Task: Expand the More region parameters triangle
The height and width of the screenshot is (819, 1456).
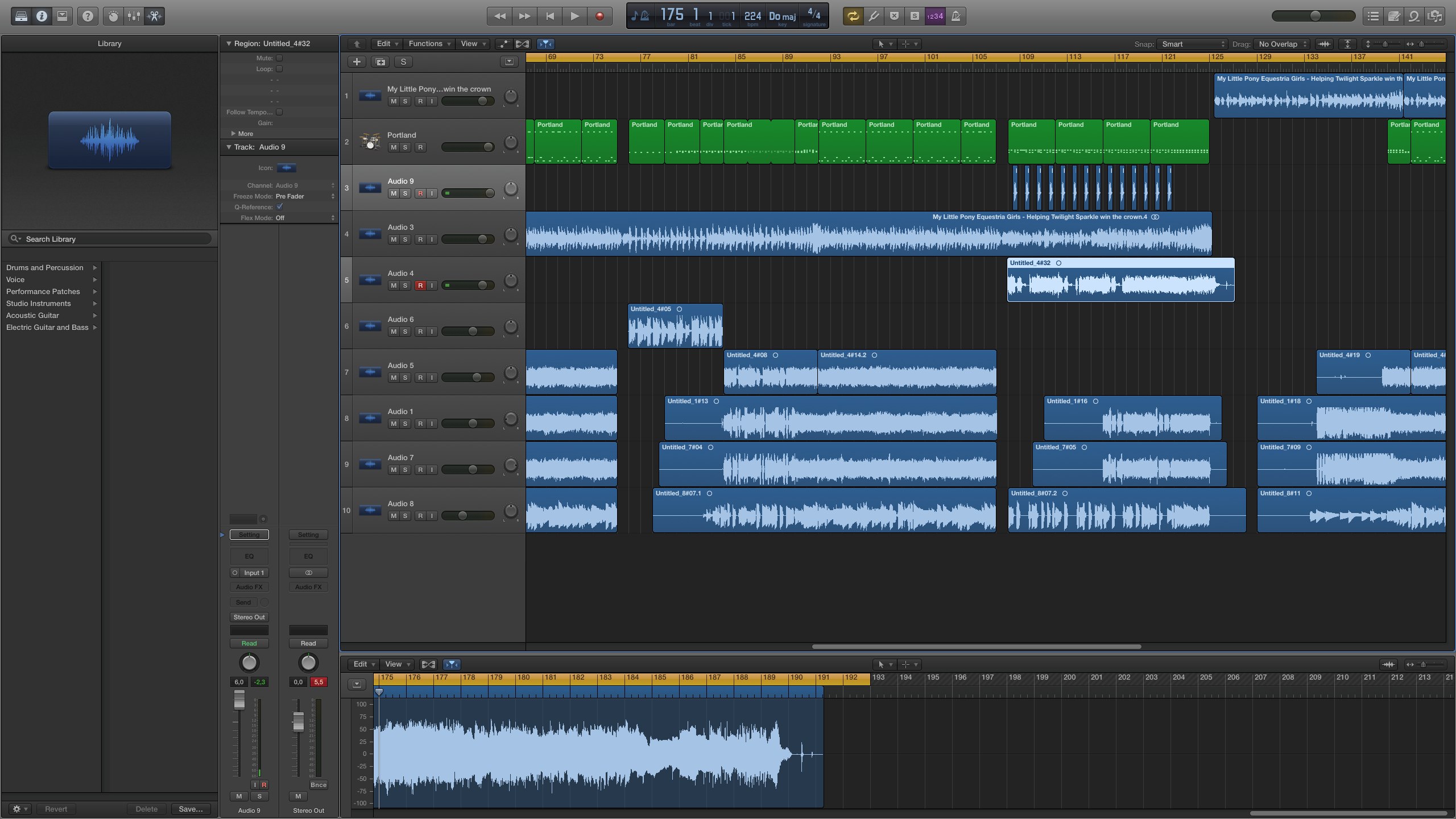Action: point(233,134)
